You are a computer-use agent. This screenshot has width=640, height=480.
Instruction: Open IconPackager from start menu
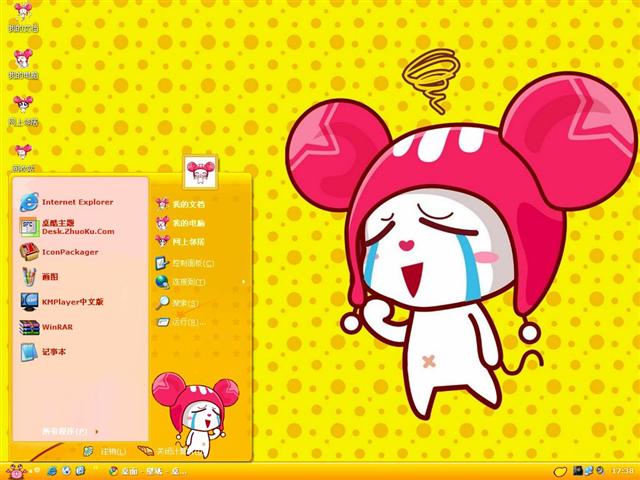[x=59, y=252]
